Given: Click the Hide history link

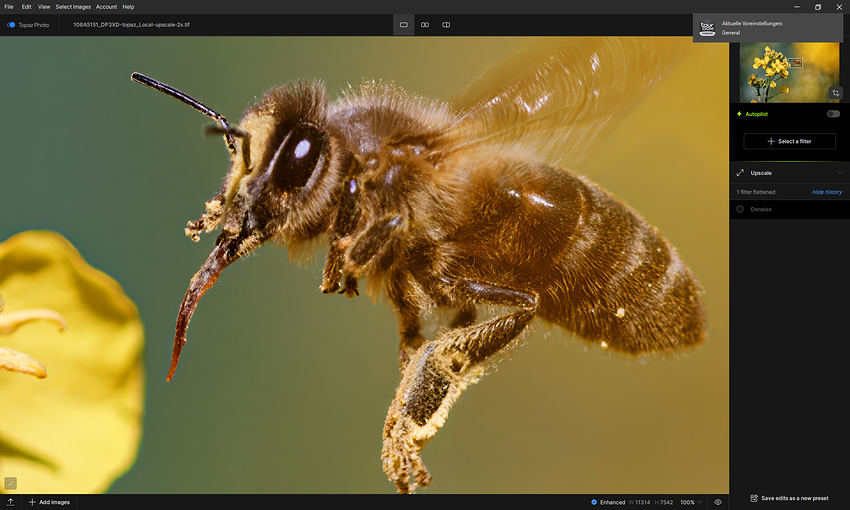Looking at the screenshot, I should [x=827, y=192].
